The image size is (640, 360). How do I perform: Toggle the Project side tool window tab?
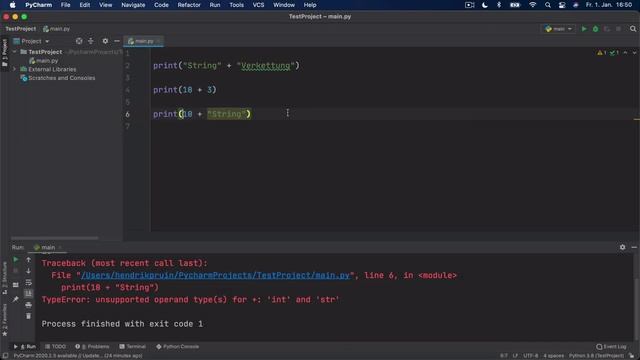[4, 53]
